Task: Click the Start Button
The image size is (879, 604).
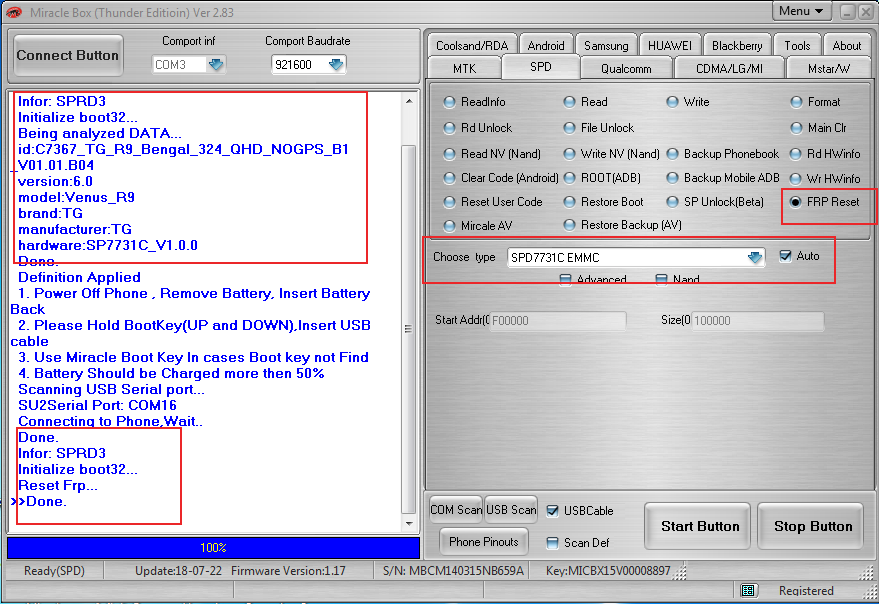Action: click(699, 526)
